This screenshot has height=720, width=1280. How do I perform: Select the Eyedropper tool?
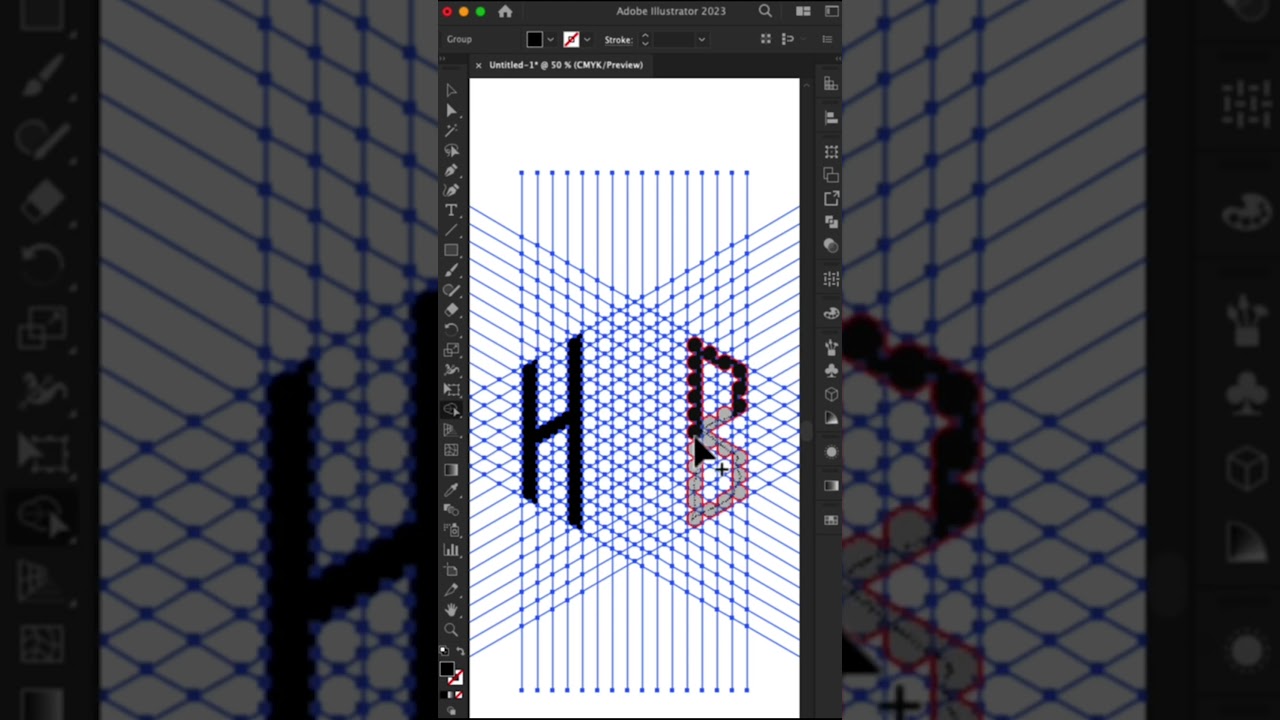[451, 490]
